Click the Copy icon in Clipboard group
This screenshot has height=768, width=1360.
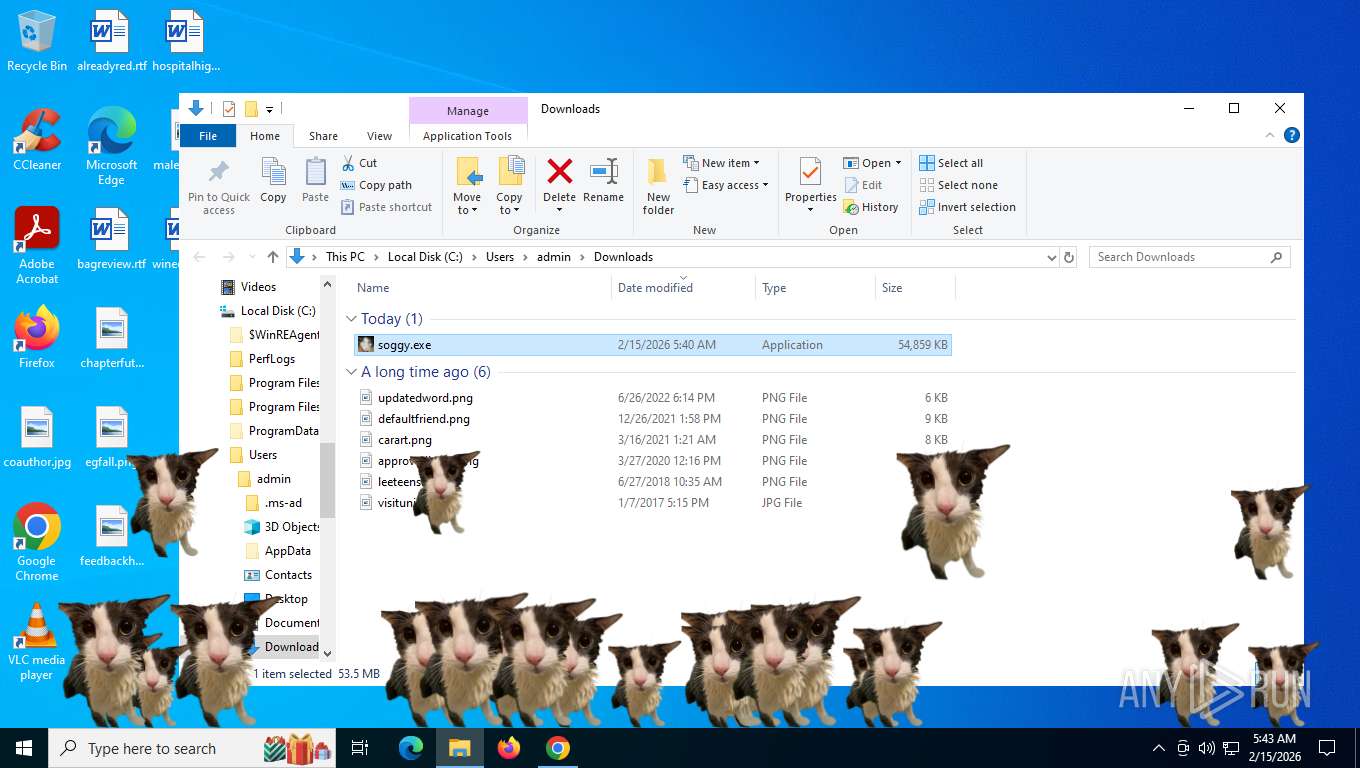pos(273,172)
